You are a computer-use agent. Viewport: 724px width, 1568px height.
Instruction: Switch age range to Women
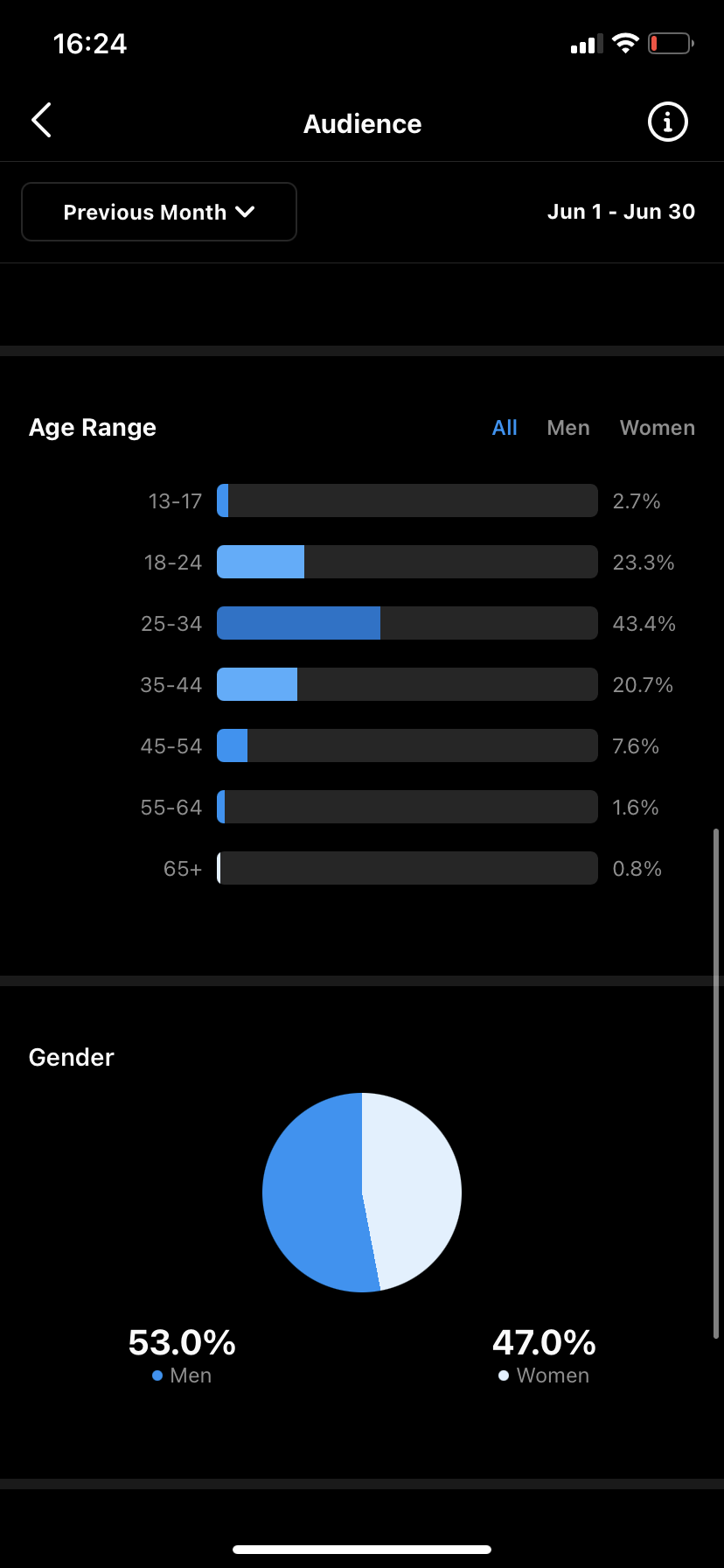658,428
